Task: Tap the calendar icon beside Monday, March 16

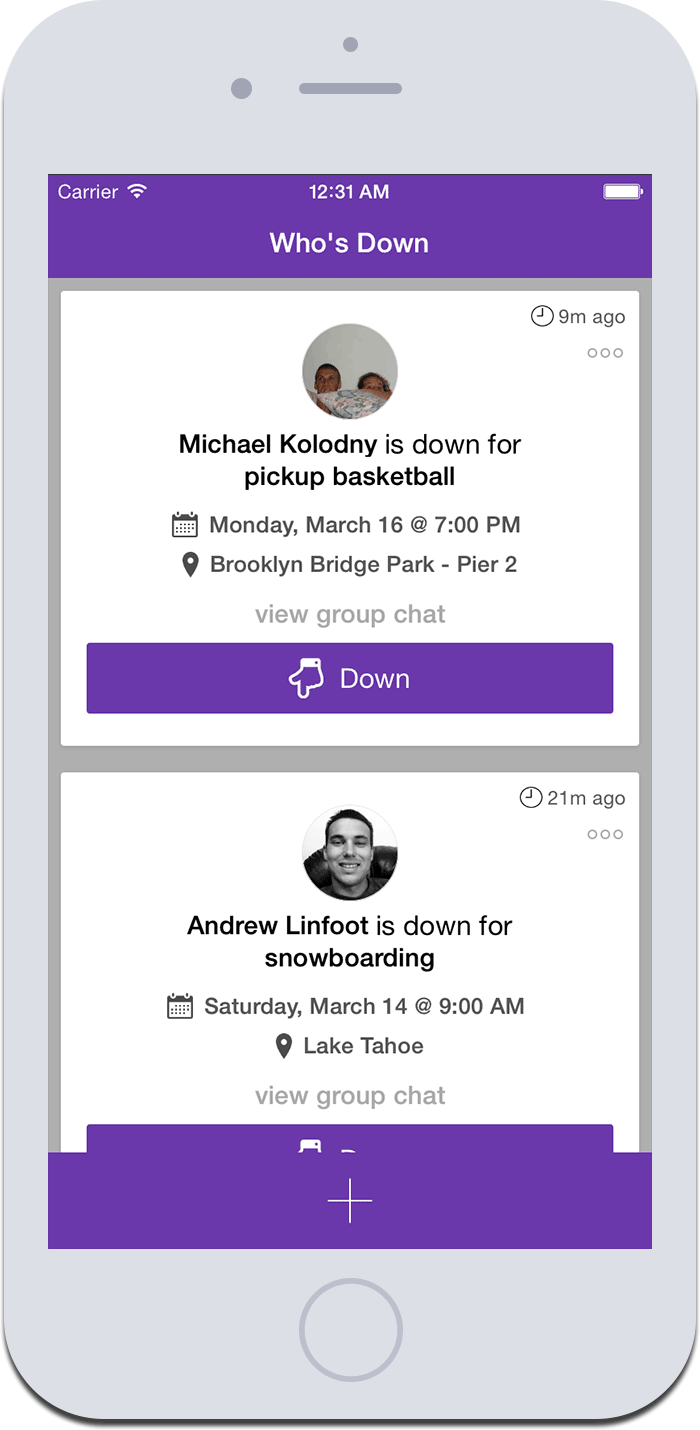Action: coord(185,525)
